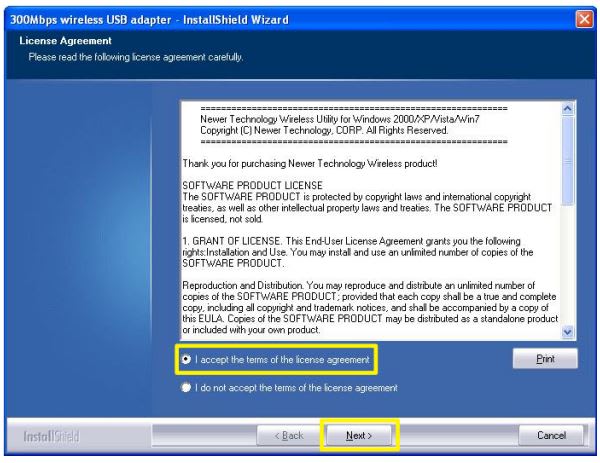Screen dimensions: 600x463
Task: Click the 'SOFTWARE PRODUCT LICENSE' heading text
Action: click(x=253, y=186)
